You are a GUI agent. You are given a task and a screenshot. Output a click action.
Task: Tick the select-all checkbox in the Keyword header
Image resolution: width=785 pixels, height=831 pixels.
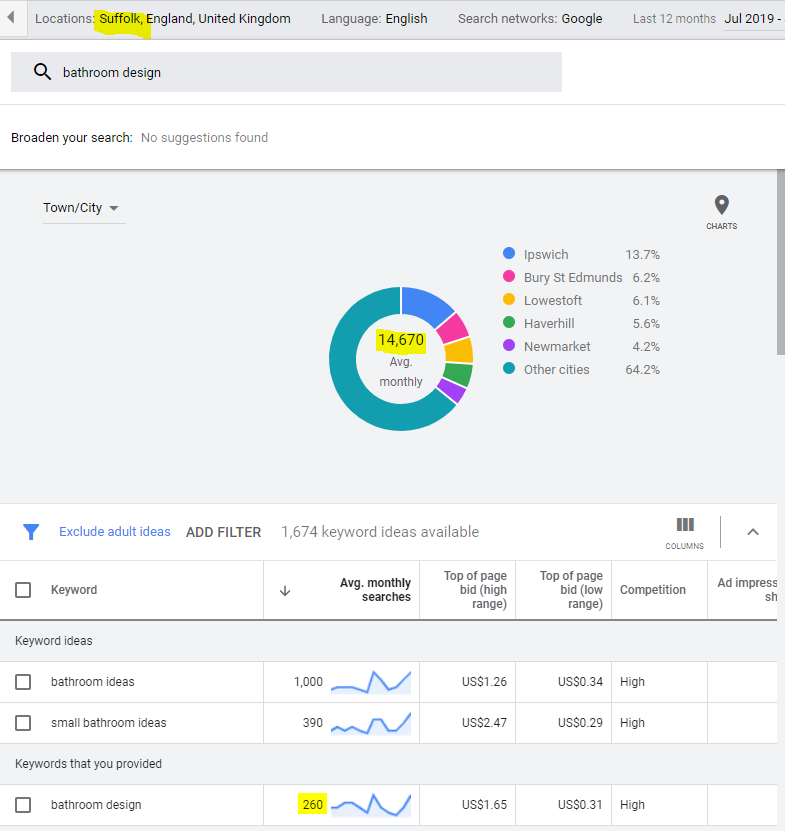coord(23,590)
